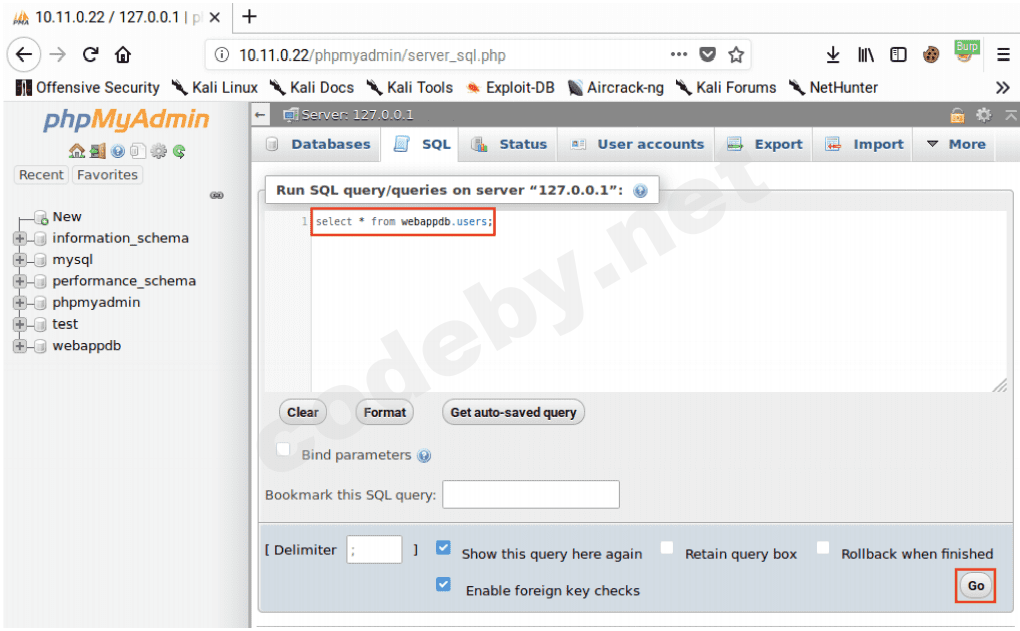Image resolution: width=1020 pixels, height=631 pixels.
Task: Click the forward navigation arrow
Action: pyautogui.click(x=58, y=55)
